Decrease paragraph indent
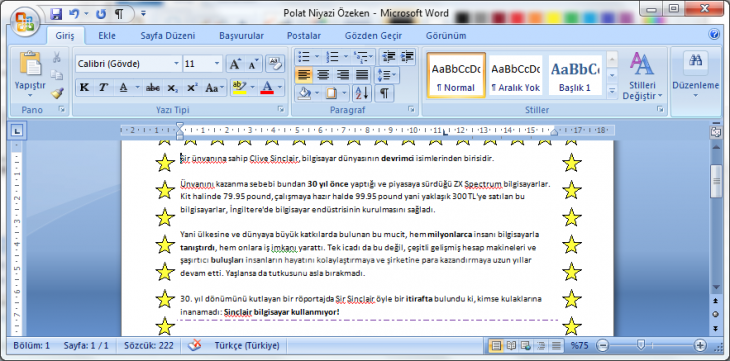The width and height of the screenshot is (730, 361). 388,57
